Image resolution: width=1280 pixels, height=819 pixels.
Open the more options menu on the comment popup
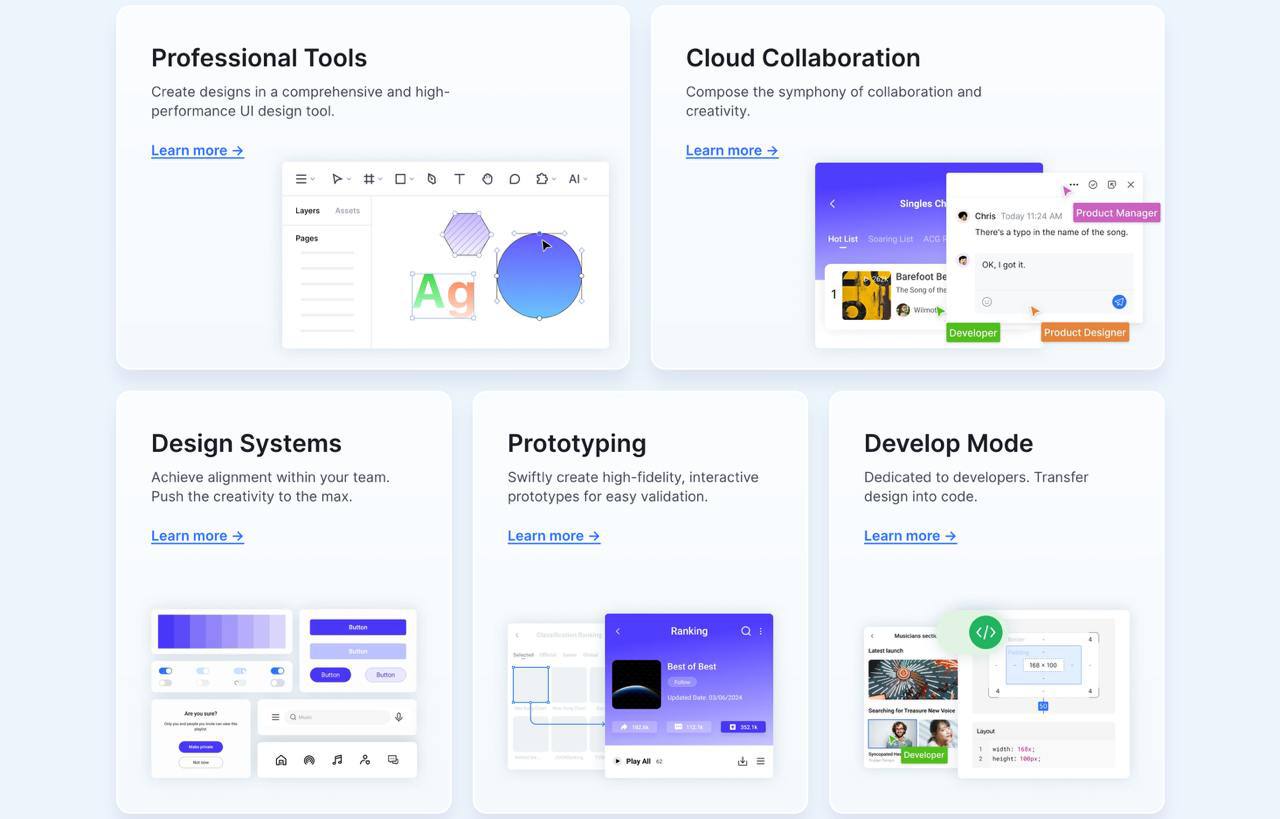[1071, 185]
